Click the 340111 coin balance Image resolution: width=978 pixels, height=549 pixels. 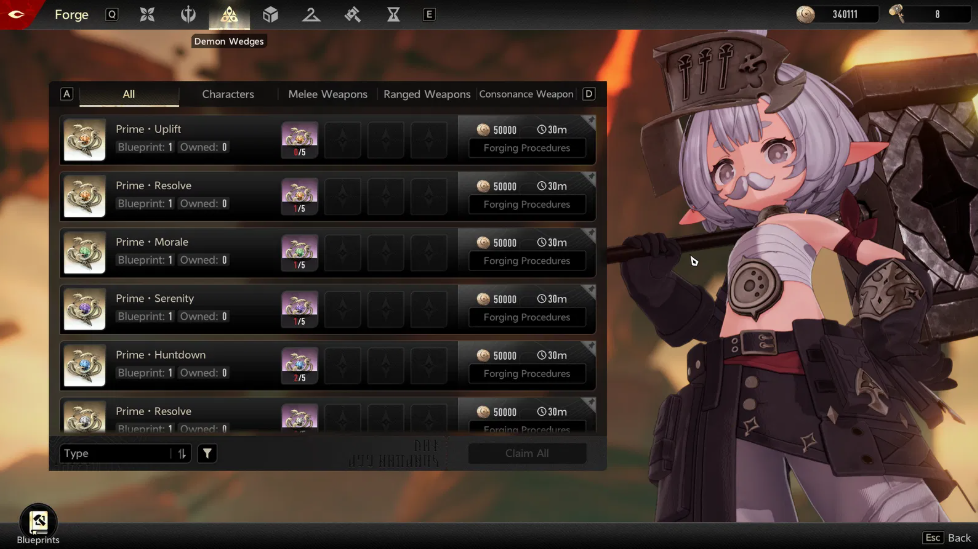[x=845, y=14]
